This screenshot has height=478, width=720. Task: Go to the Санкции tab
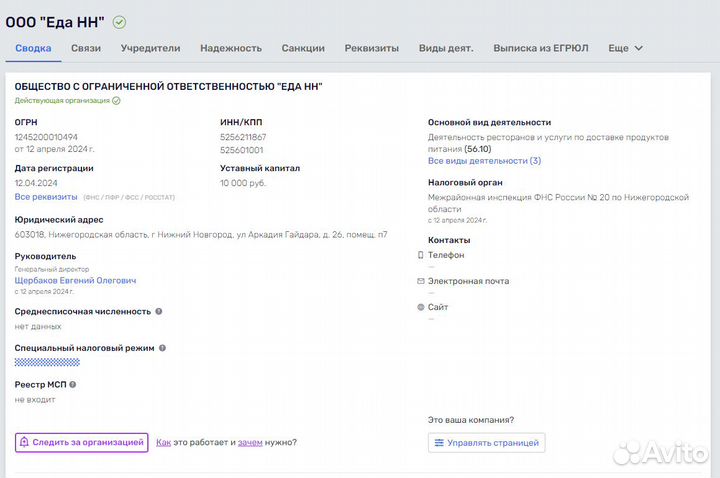click(303, 48)
